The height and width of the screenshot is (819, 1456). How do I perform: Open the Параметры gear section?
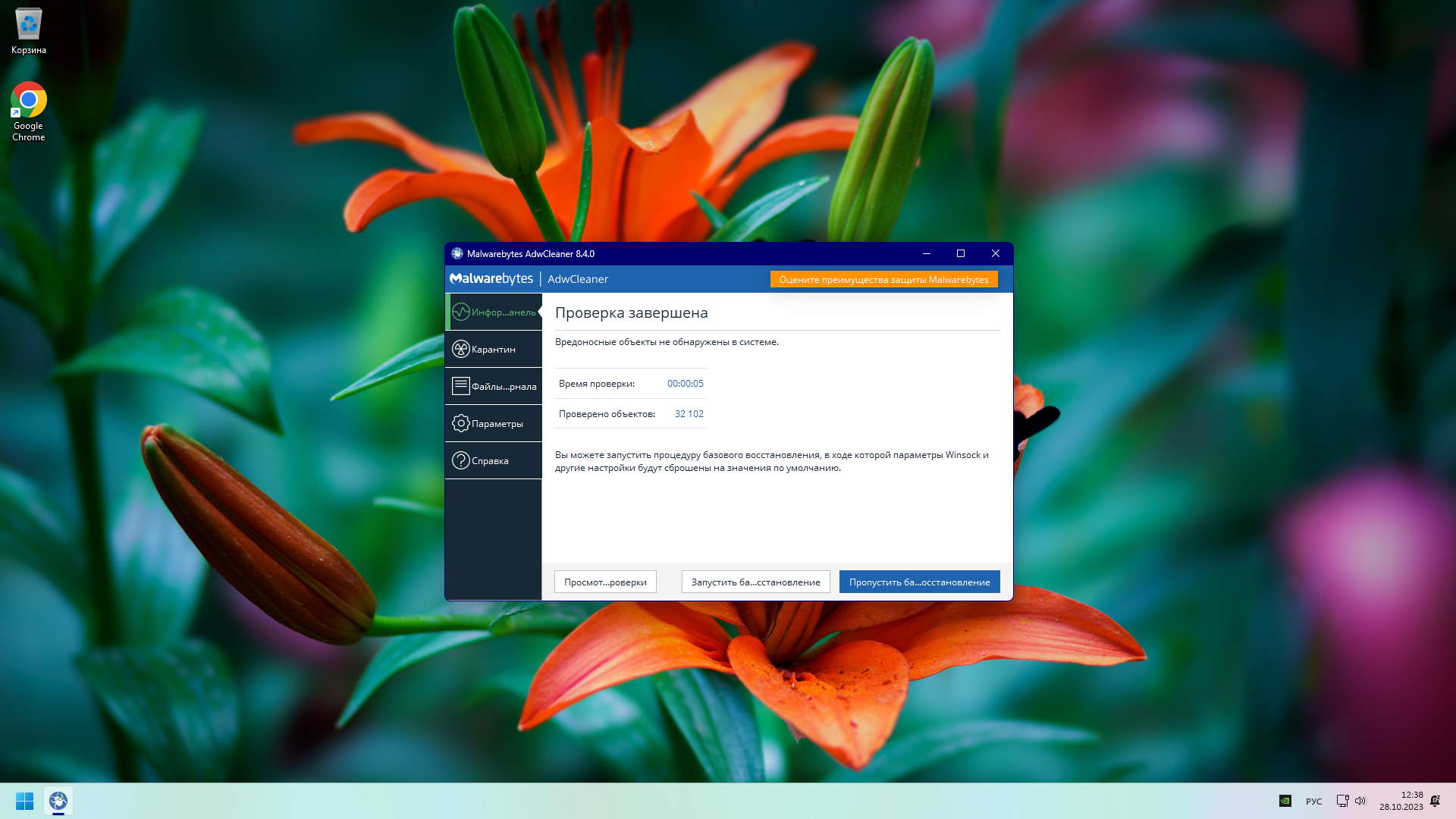coord(493,423)
